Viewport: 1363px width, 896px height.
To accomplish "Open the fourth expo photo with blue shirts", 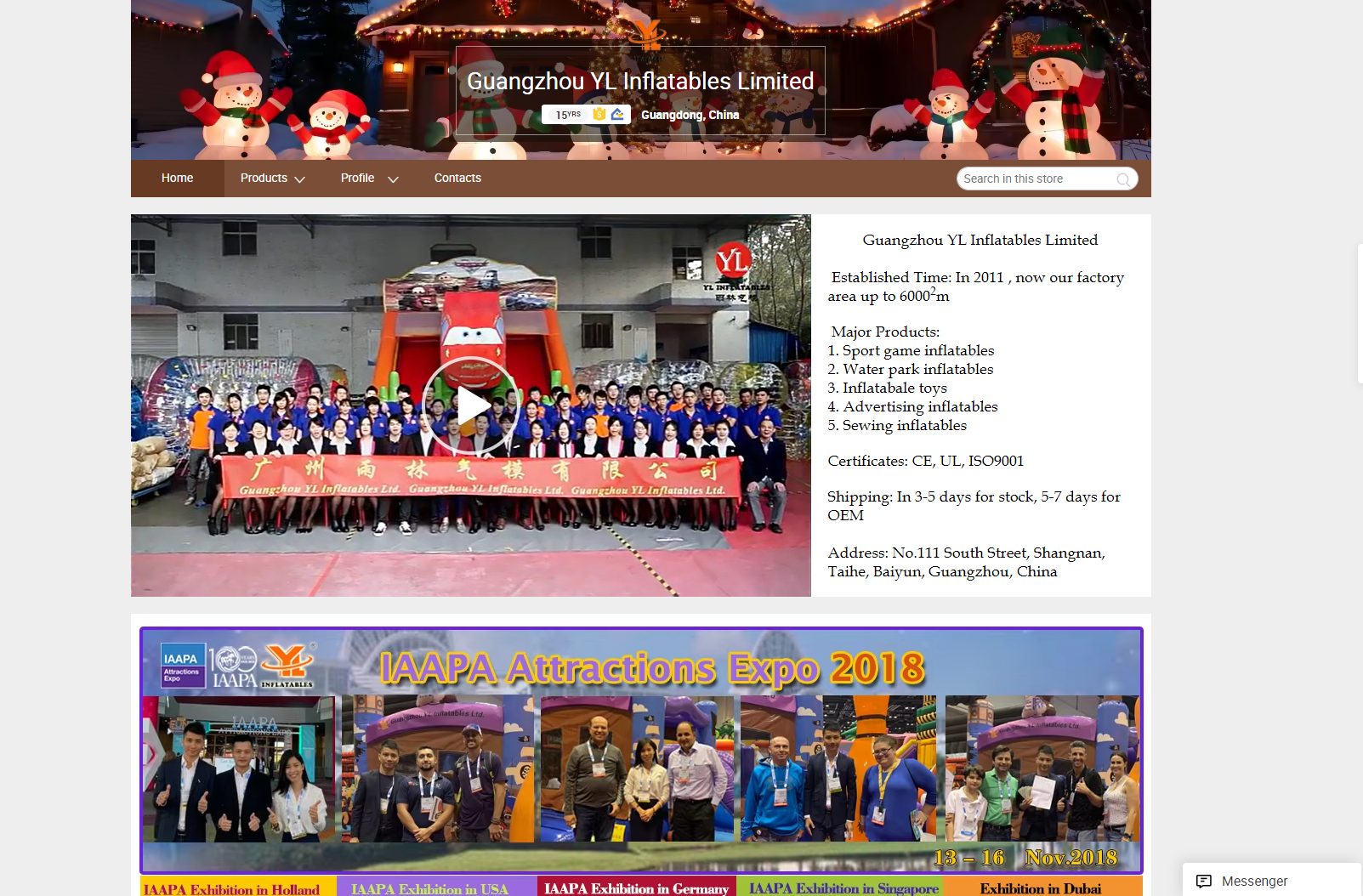I will [x=838, y=769].
